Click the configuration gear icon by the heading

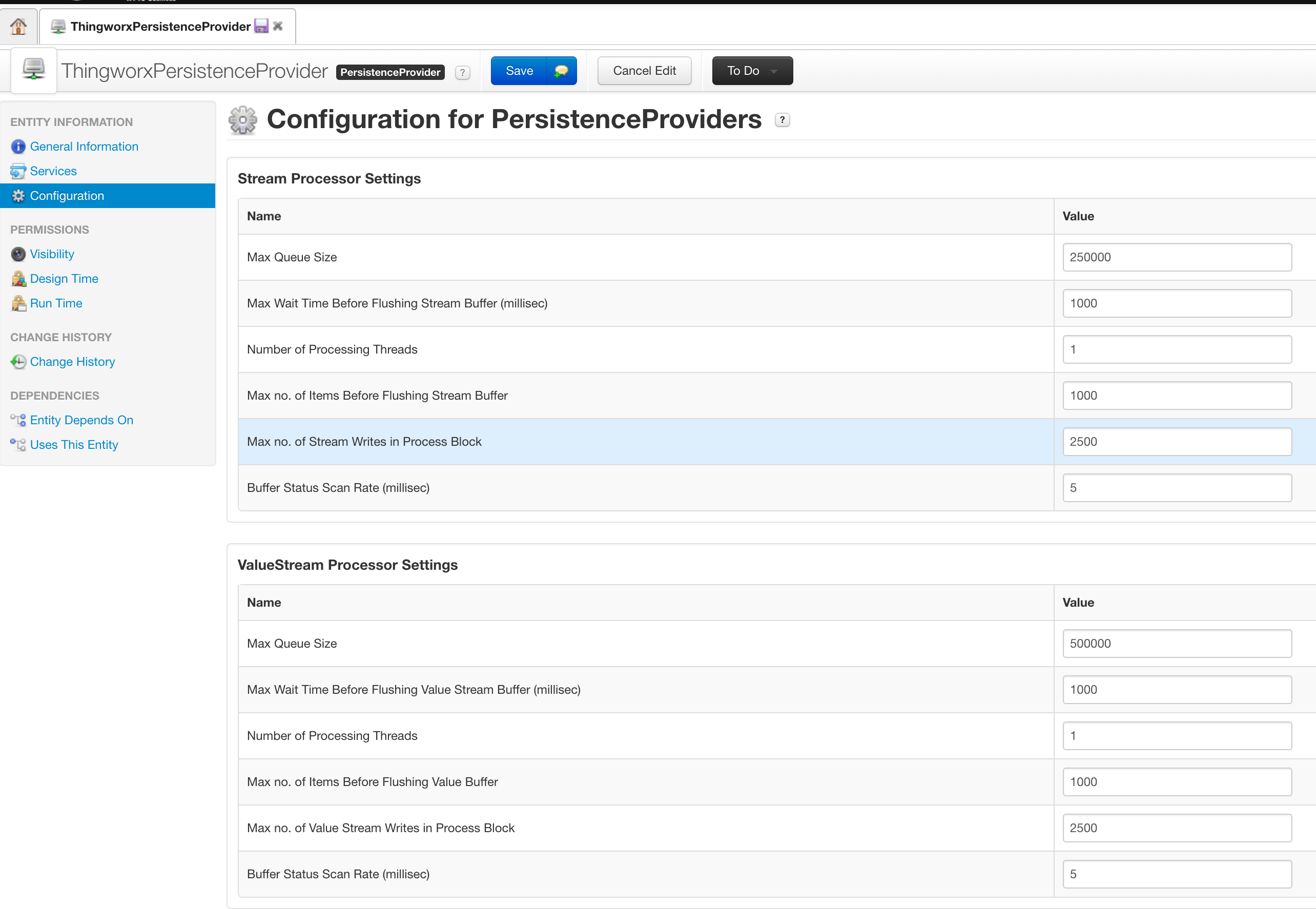(x=243, y=120)
